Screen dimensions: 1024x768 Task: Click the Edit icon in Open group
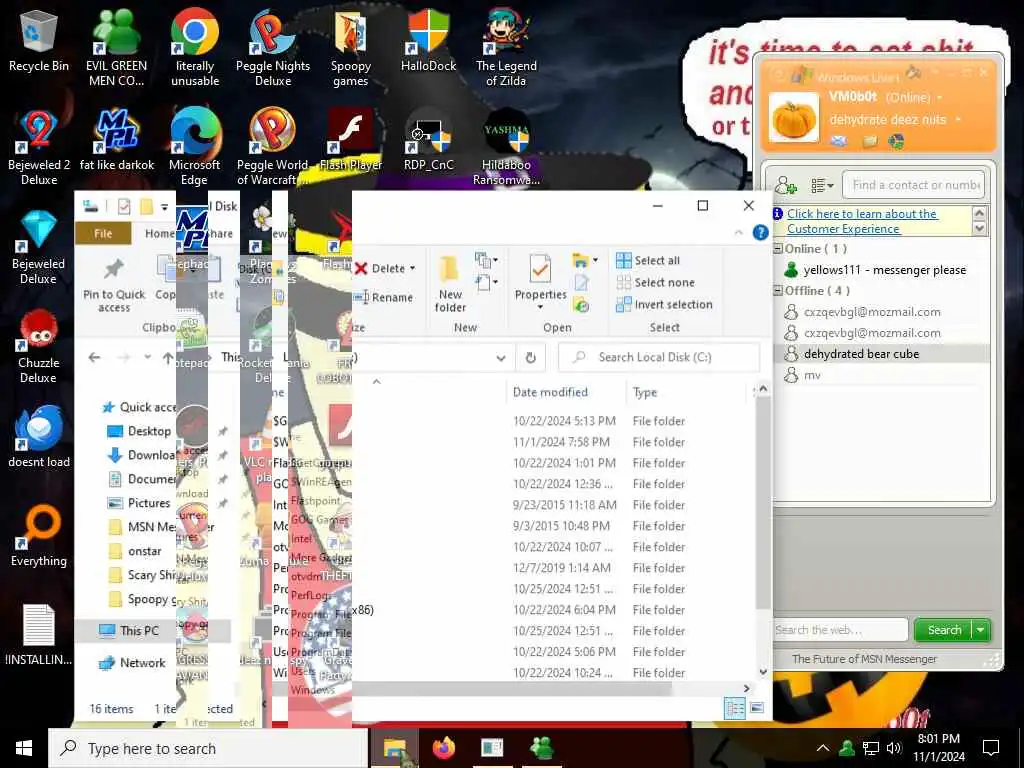pyautogui.click(x=581, y=283)
